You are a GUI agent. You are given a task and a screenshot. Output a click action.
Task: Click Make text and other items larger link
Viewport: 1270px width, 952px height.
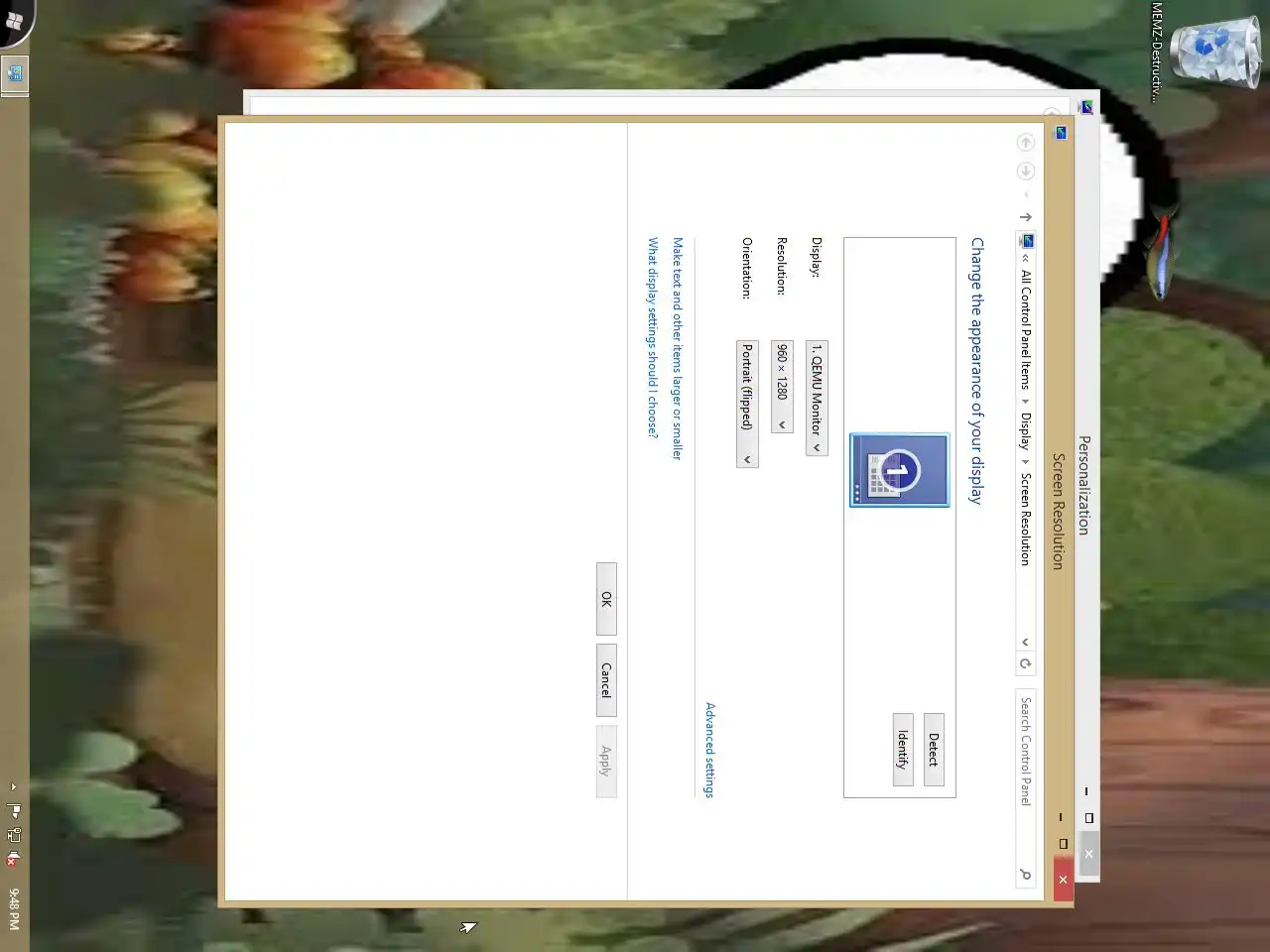678,348
